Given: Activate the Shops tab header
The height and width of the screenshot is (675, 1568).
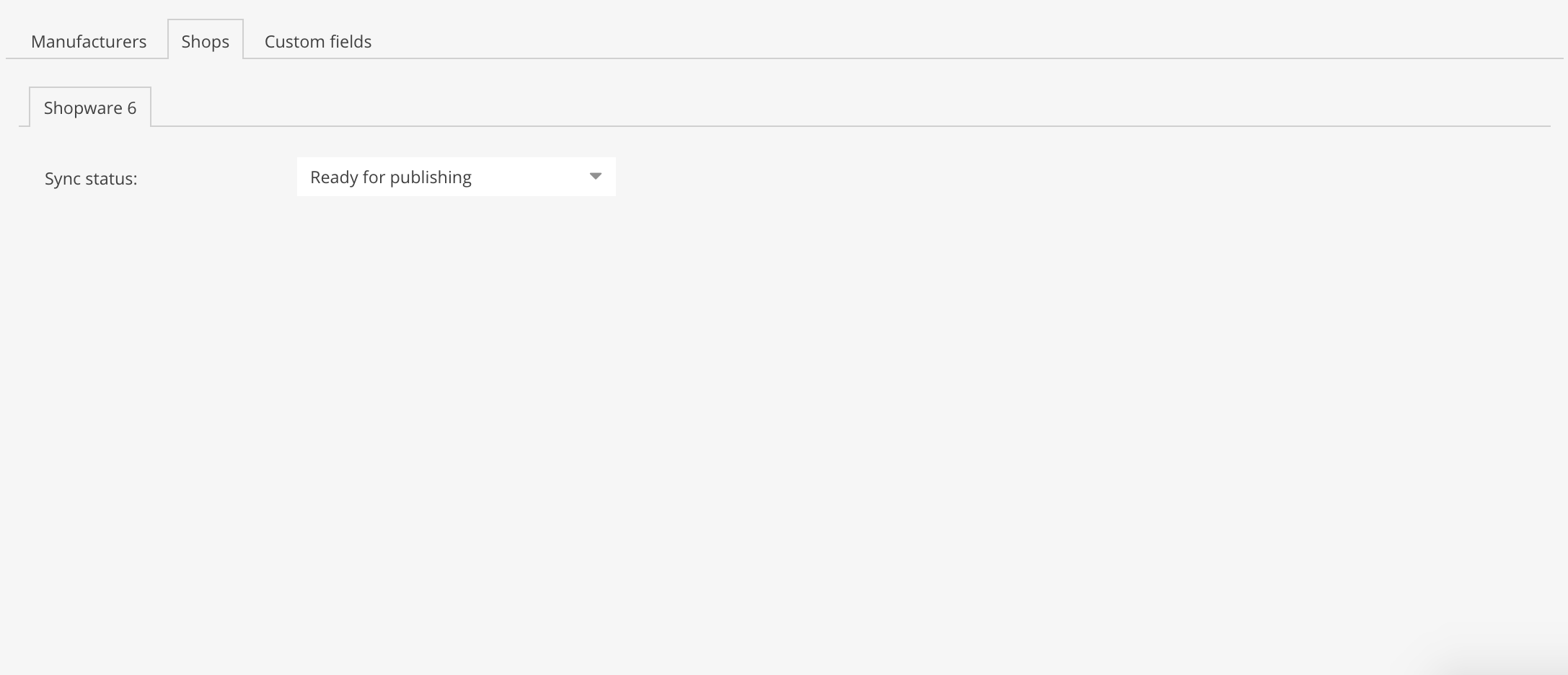Looking at the screenshot, I should pos(206,41).
